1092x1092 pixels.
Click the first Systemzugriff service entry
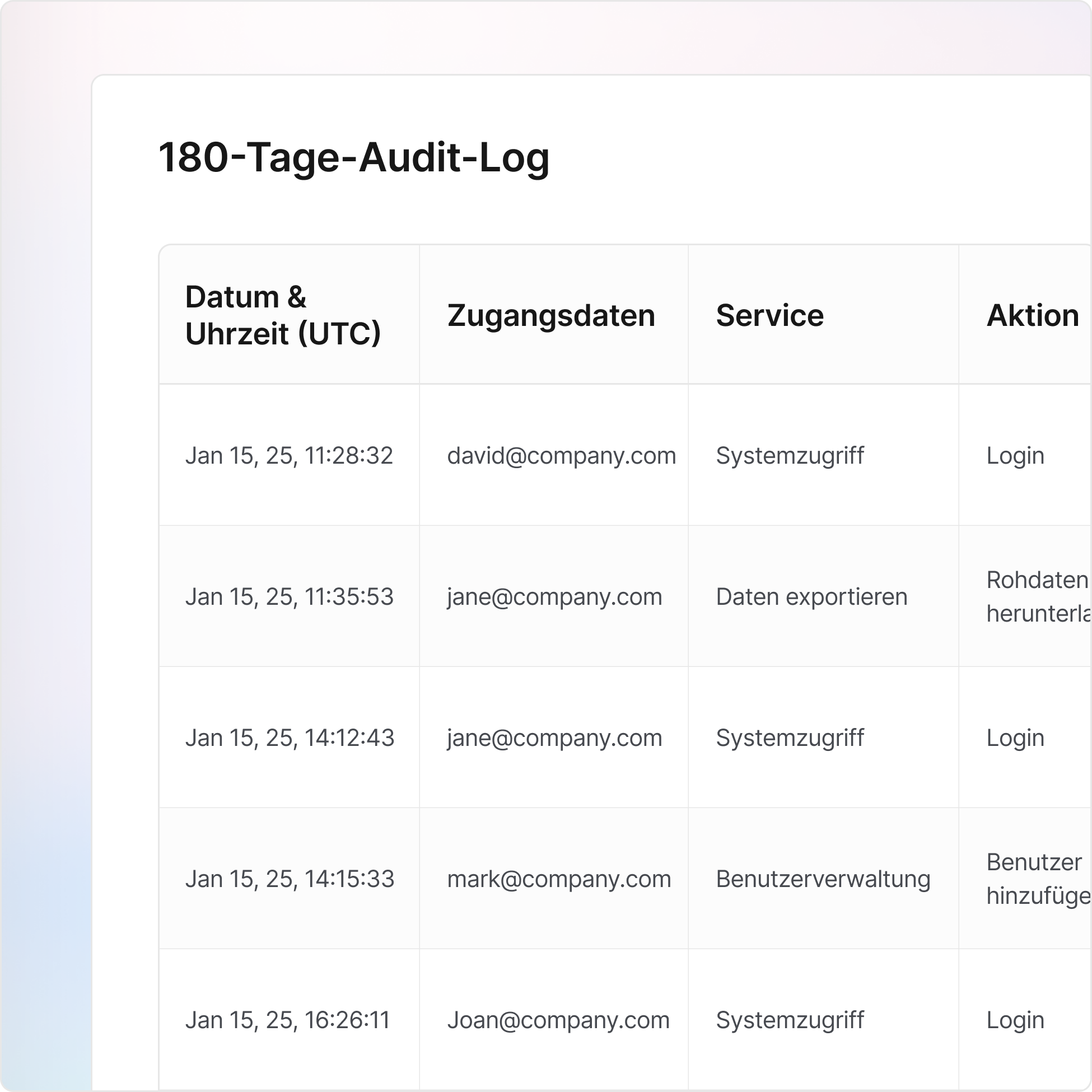click(790, 456)
